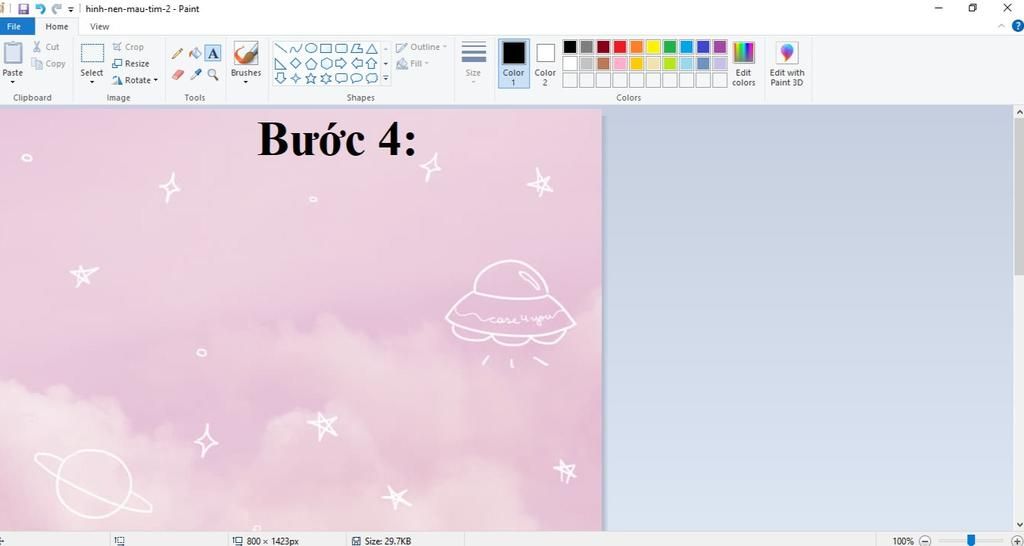
Task: Click the Paste clipboard button
Action: point(12,54)
